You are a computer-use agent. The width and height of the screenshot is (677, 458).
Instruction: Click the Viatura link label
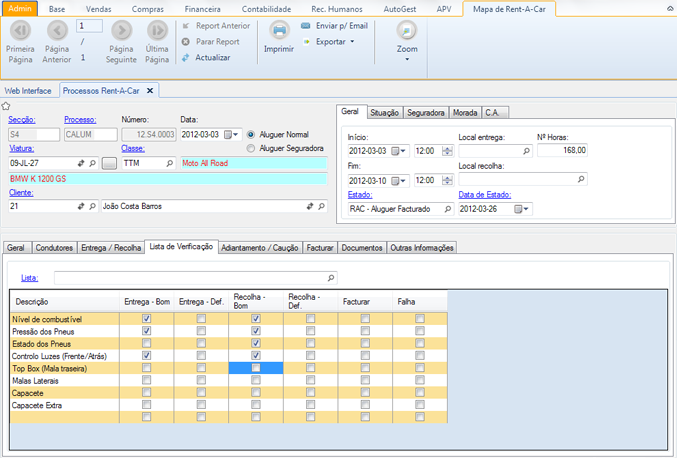point(21,148)
